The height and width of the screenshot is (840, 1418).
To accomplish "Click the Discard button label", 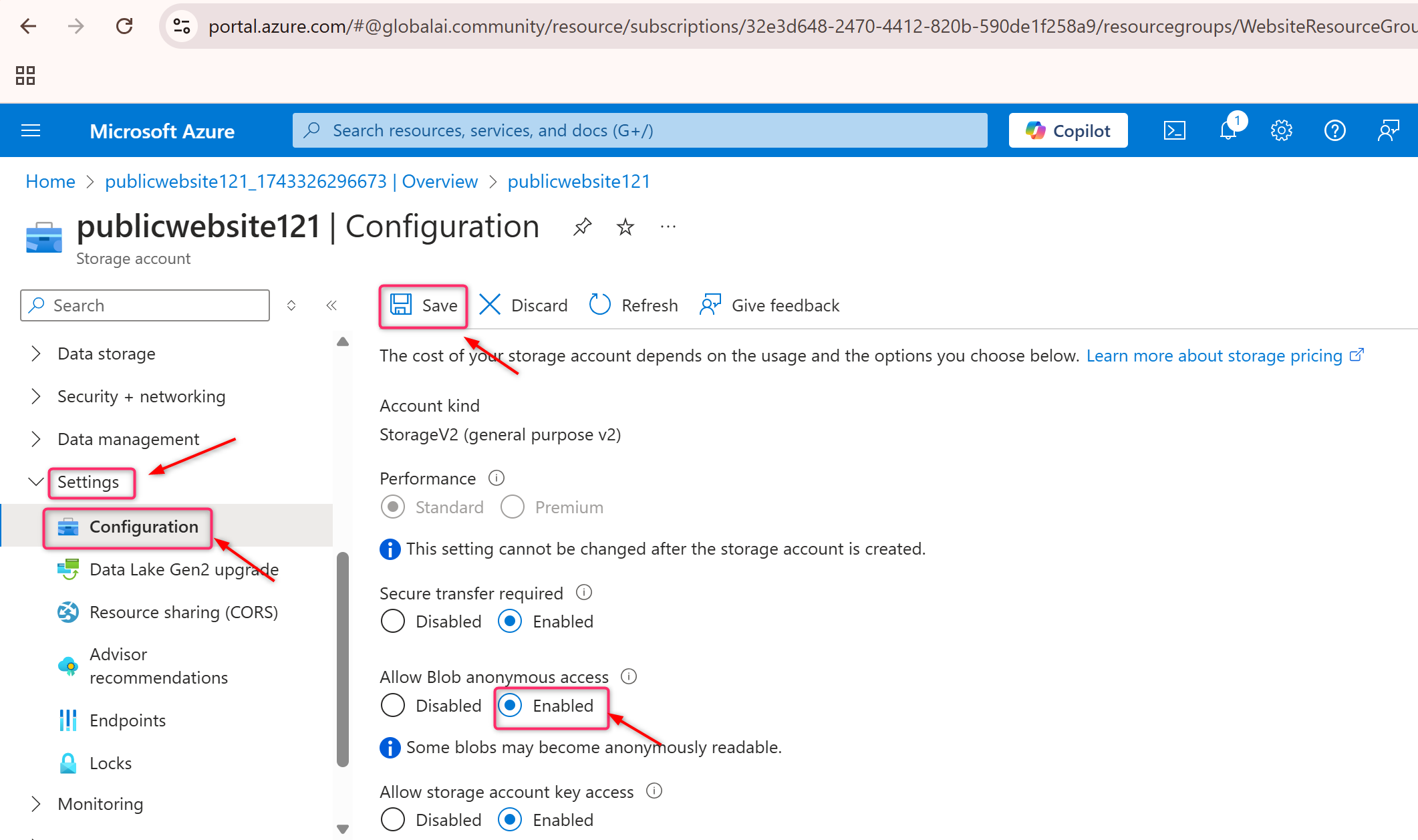I will click(x=539, y=305).
